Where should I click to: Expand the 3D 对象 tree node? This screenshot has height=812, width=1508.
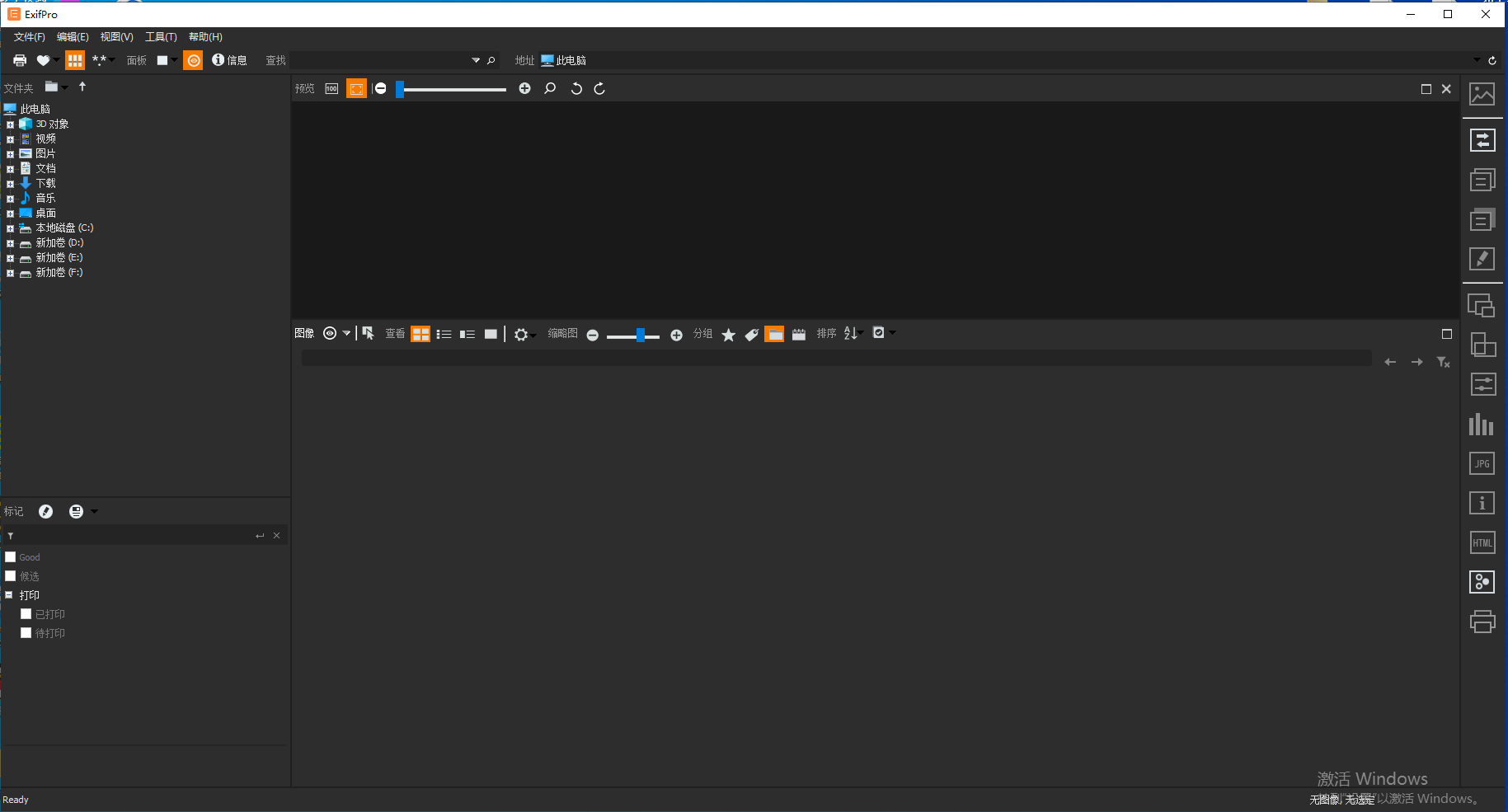click(x=10, y=124)
